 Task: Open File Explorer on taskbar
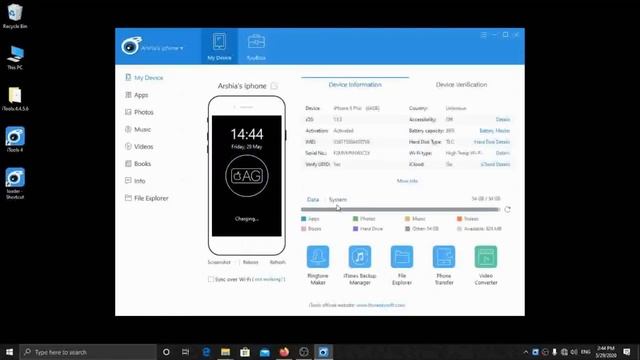pos(225,352)
